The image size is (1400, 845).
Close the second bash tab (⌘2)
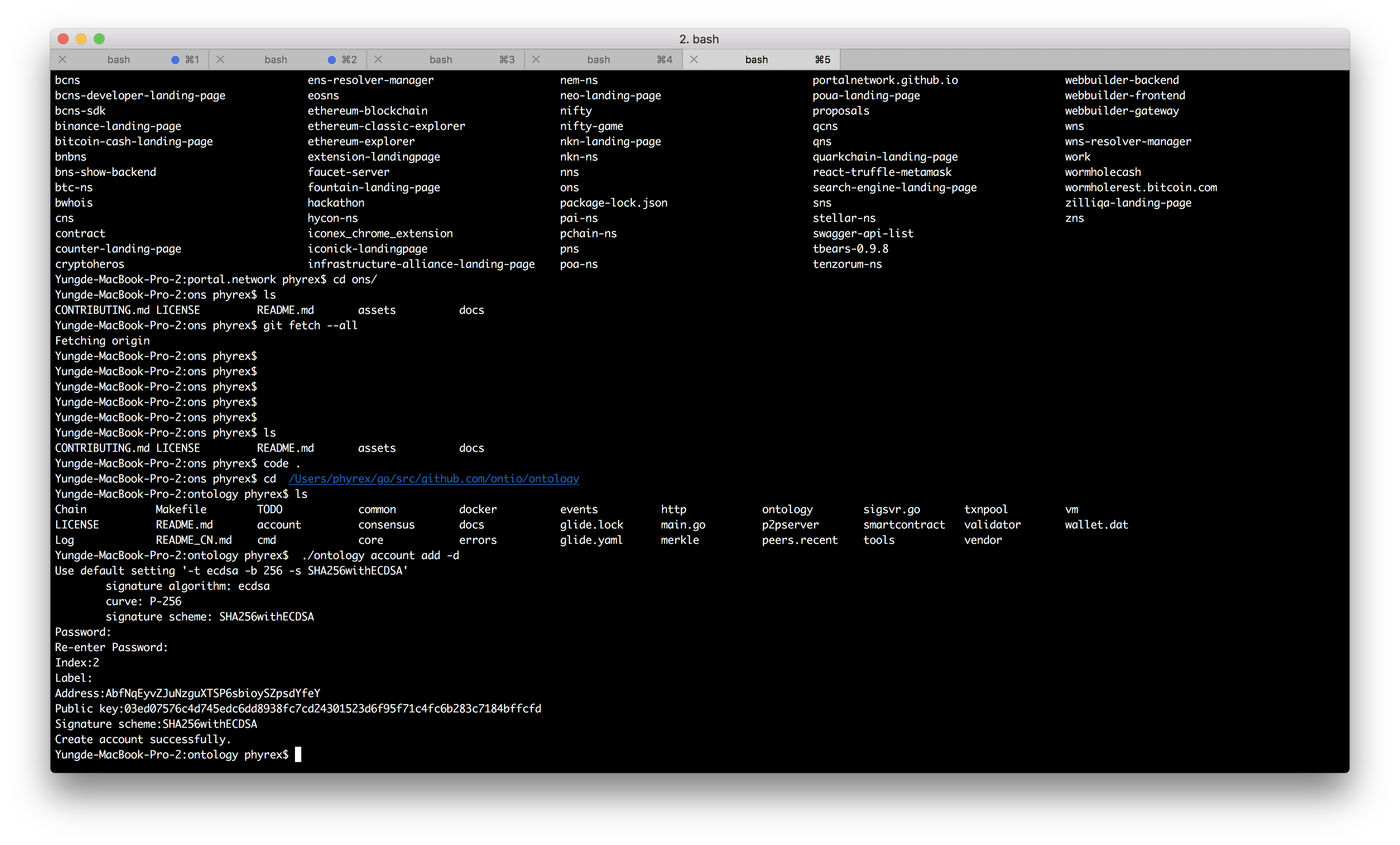click(x=221, y=60)
